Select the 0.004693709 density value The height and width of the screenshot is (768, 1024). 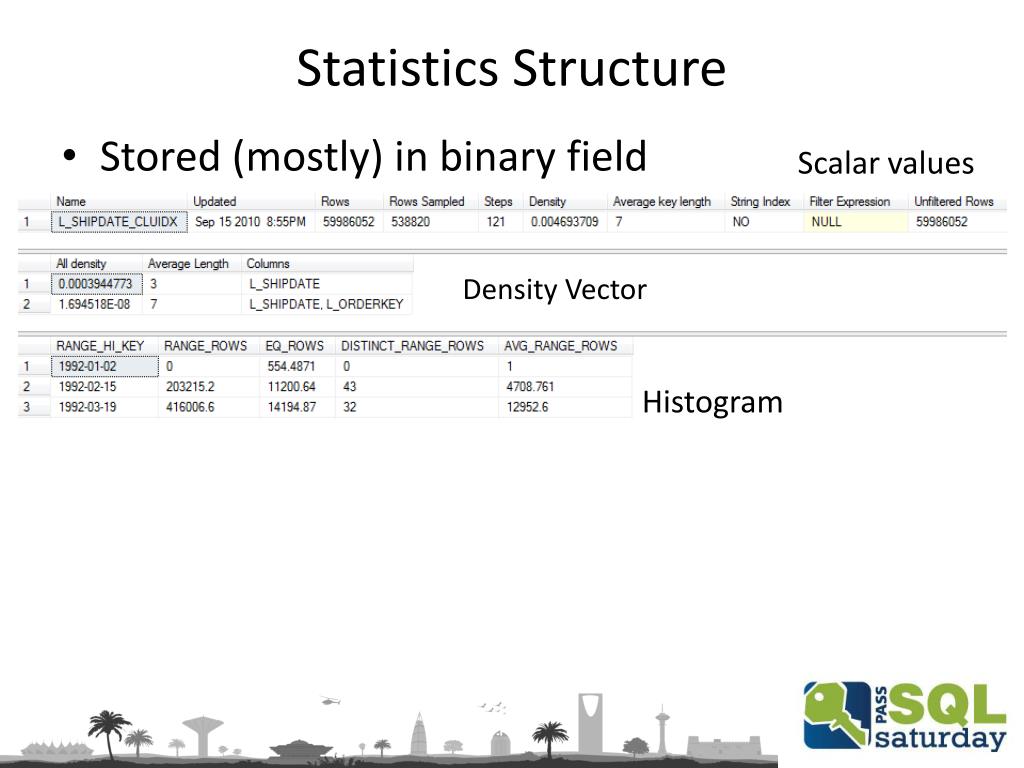pos(565,221)
